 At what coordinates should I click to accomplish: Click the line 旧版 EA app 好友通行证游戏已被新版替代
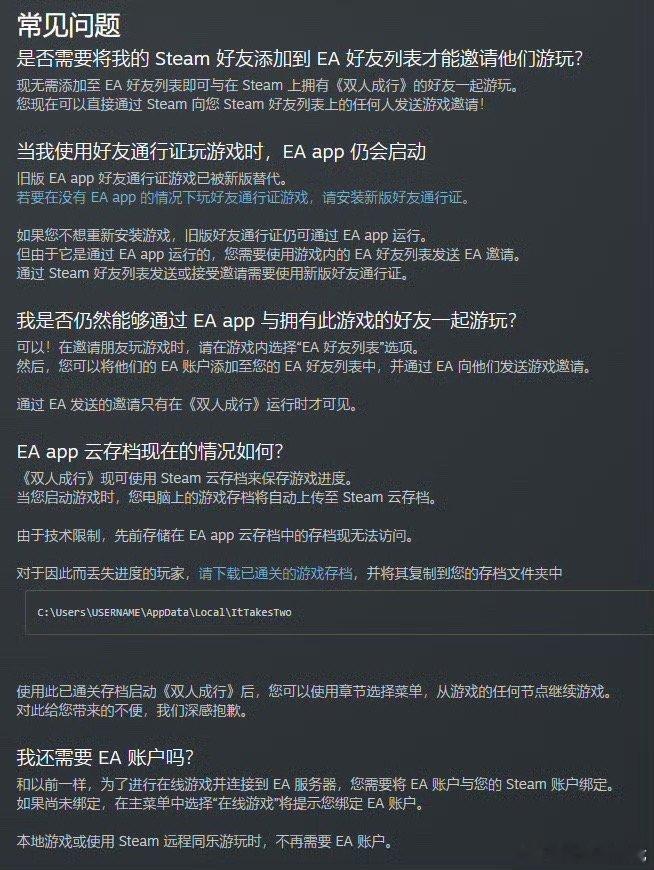[x=153, y=179]
